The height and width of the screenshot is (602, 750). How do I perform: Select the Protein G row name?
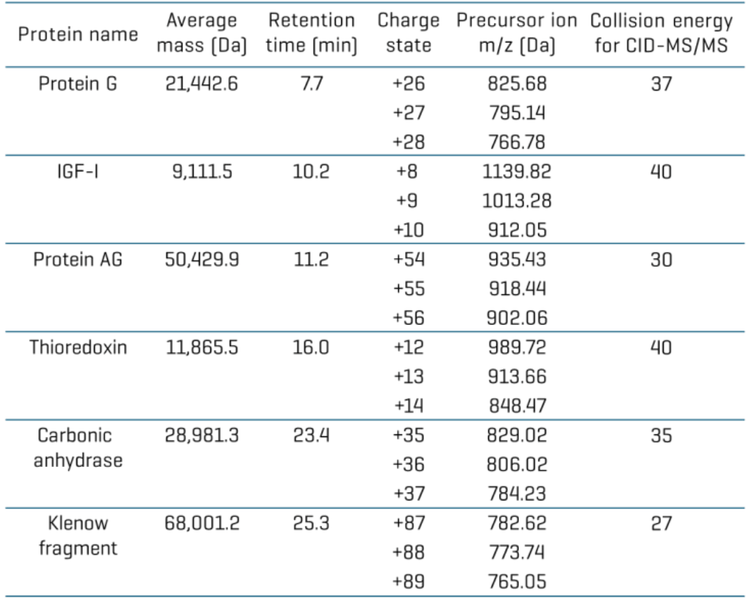click(78, 84)
